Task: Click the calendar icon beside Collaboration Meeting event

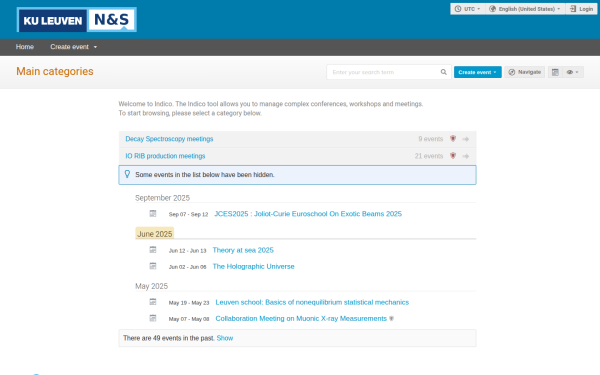Action: click(153, 318)
